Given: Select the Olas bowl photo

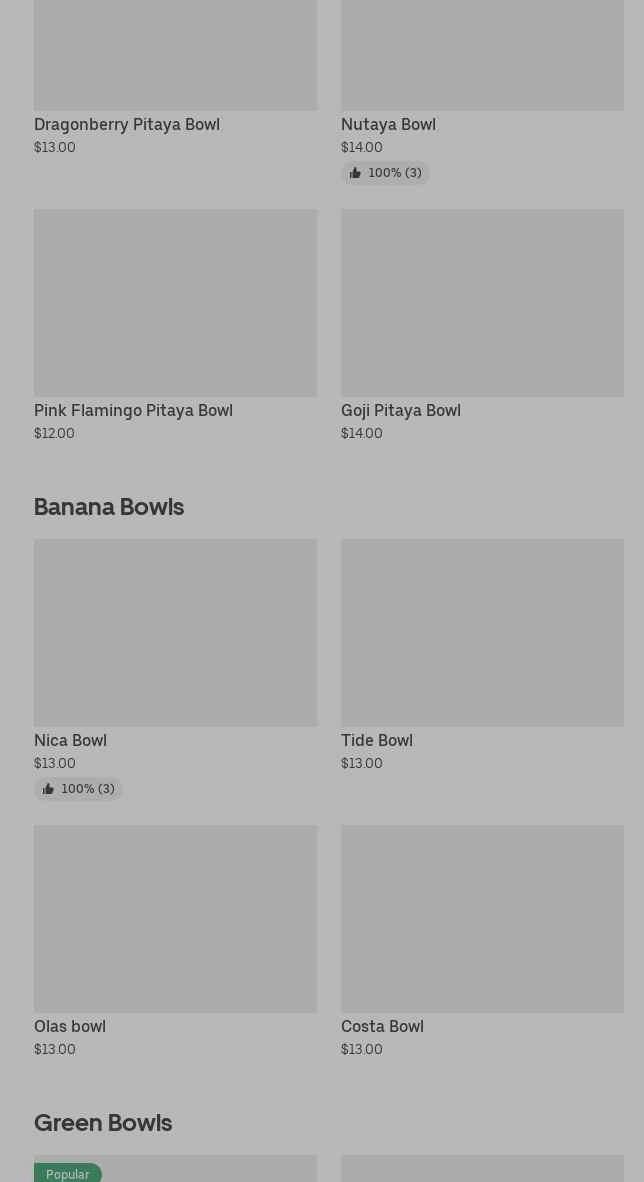Looking at the screenshot, I should click(175, 918).
